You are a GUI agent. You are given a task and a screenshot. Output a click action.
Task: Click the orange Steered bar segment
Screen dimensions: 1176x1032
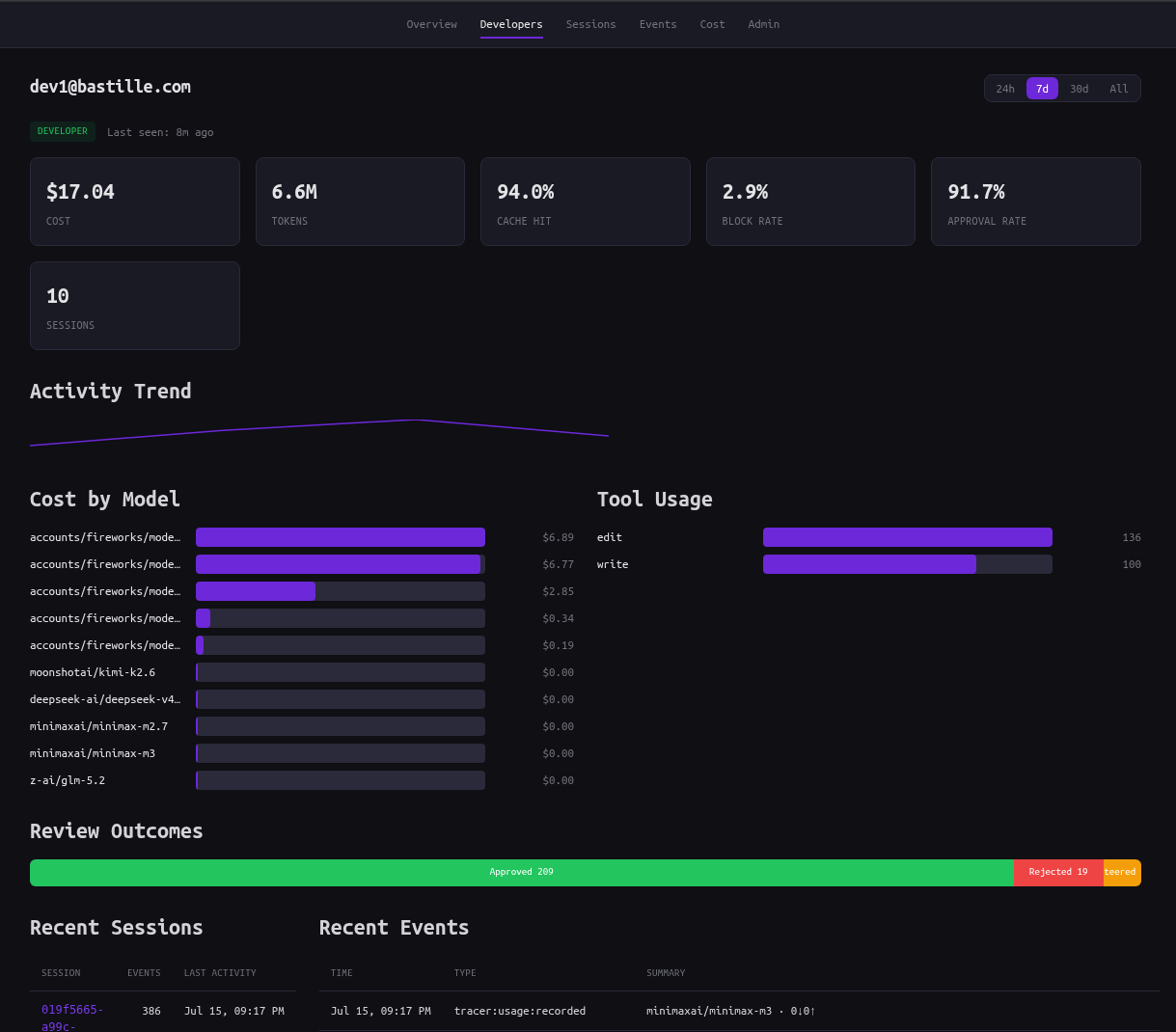coord(1122,873)
